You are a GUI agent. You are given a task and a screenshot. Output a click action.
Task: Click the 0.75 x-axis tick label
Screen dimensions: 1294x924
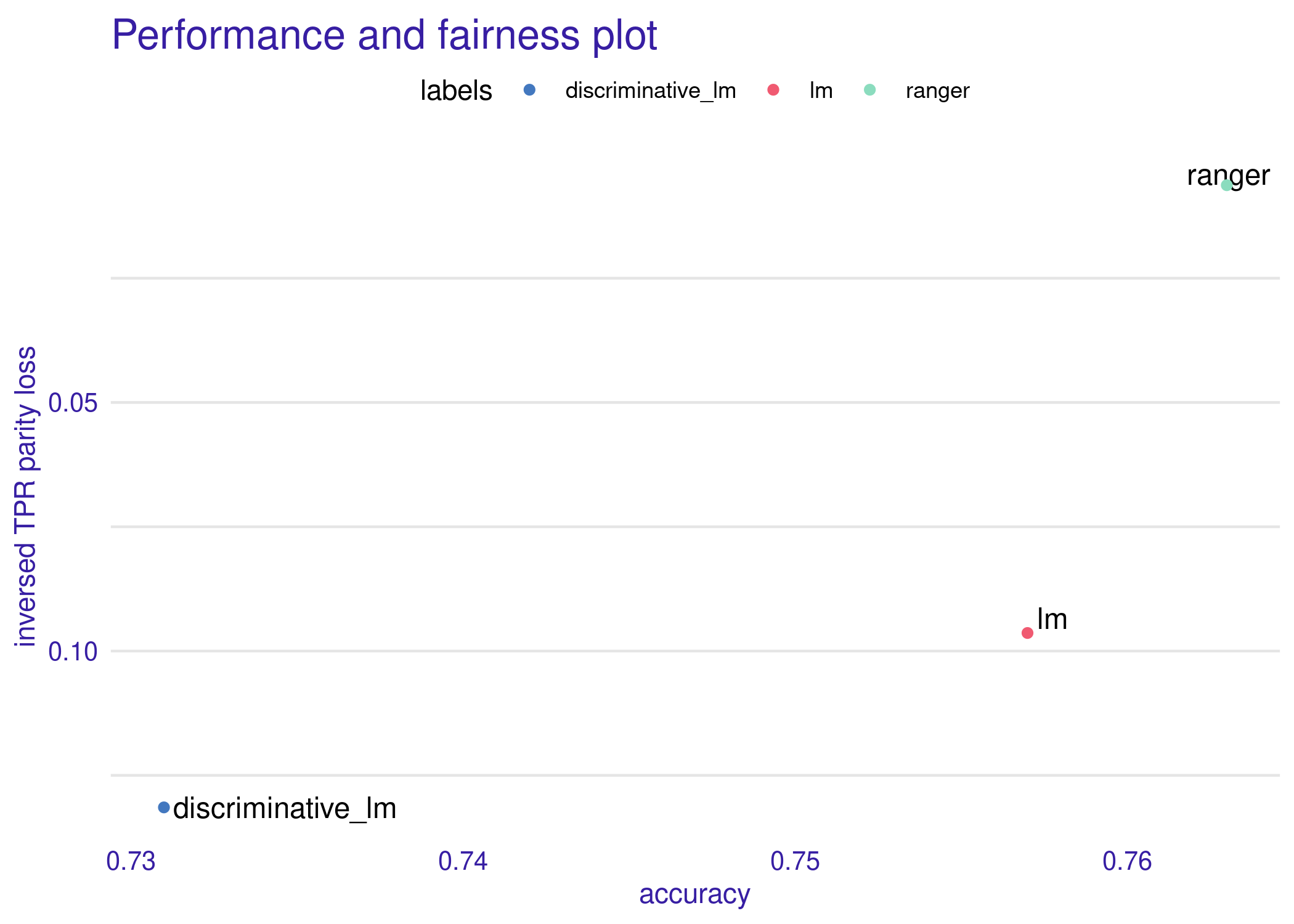(x=795, y=861)
